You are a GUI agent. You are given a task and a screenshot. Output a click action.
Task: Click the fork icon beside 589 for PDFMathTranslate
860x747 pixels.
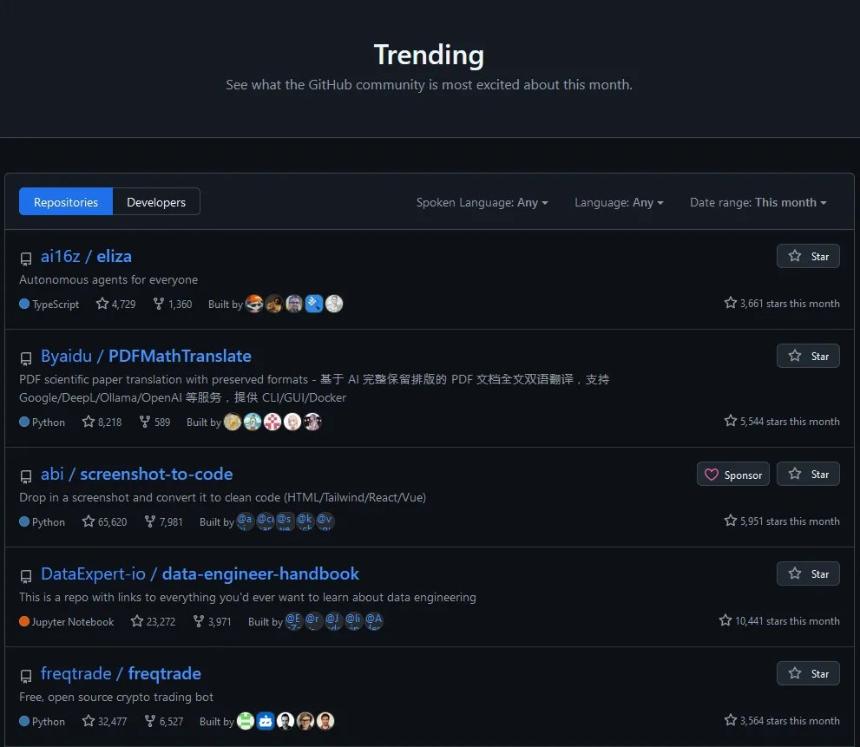pos(145,421)
